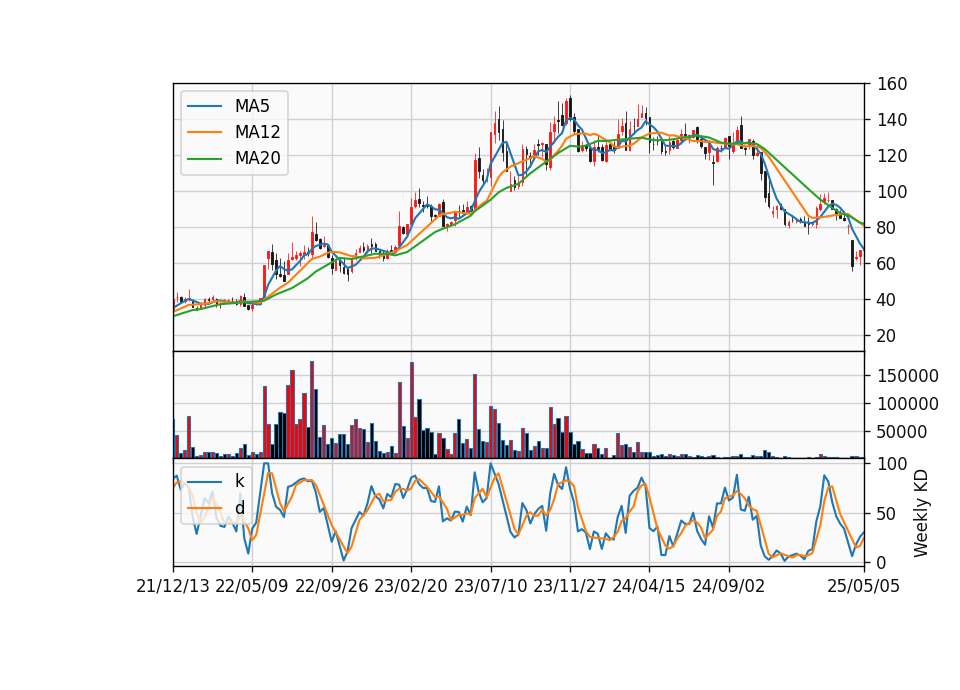The height and width of the screenshot is (690, 960).
Task: Click the 23/07/10 date tick label
Action: tap(490, 586)
